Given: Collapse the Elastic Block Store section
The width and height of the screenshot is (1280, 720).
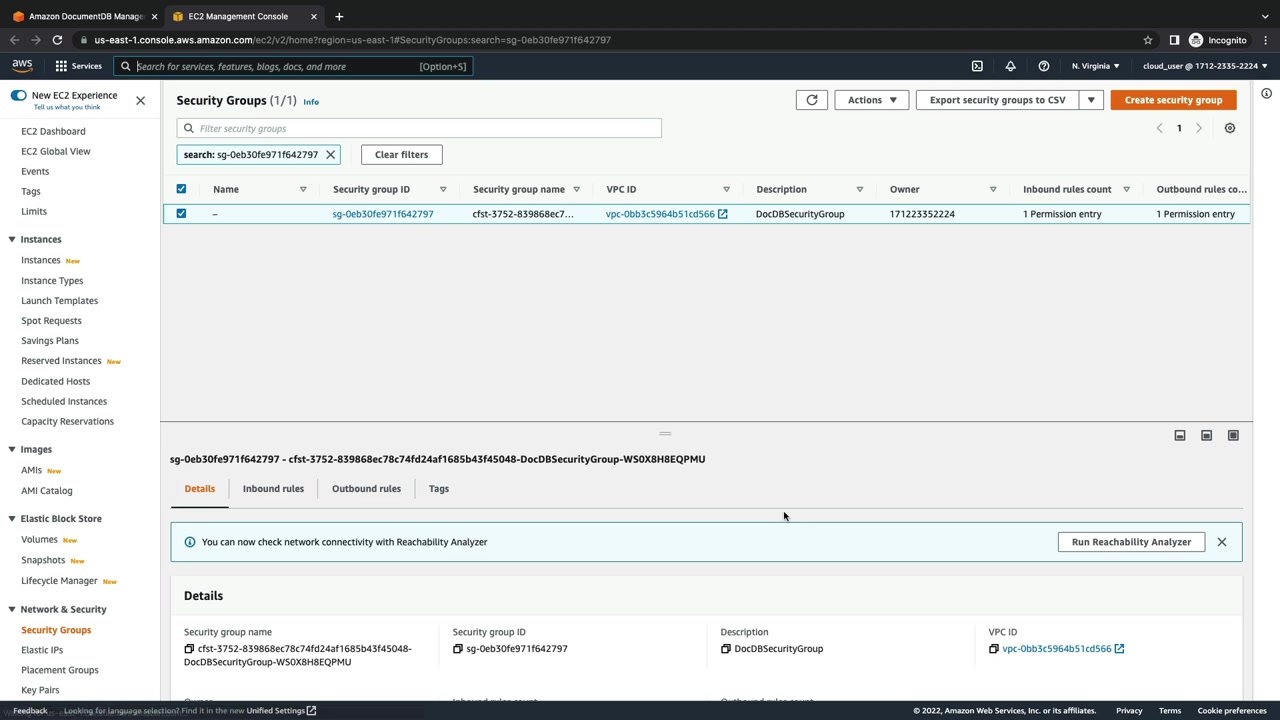Looking at the screenshot, I should [12, 519].
